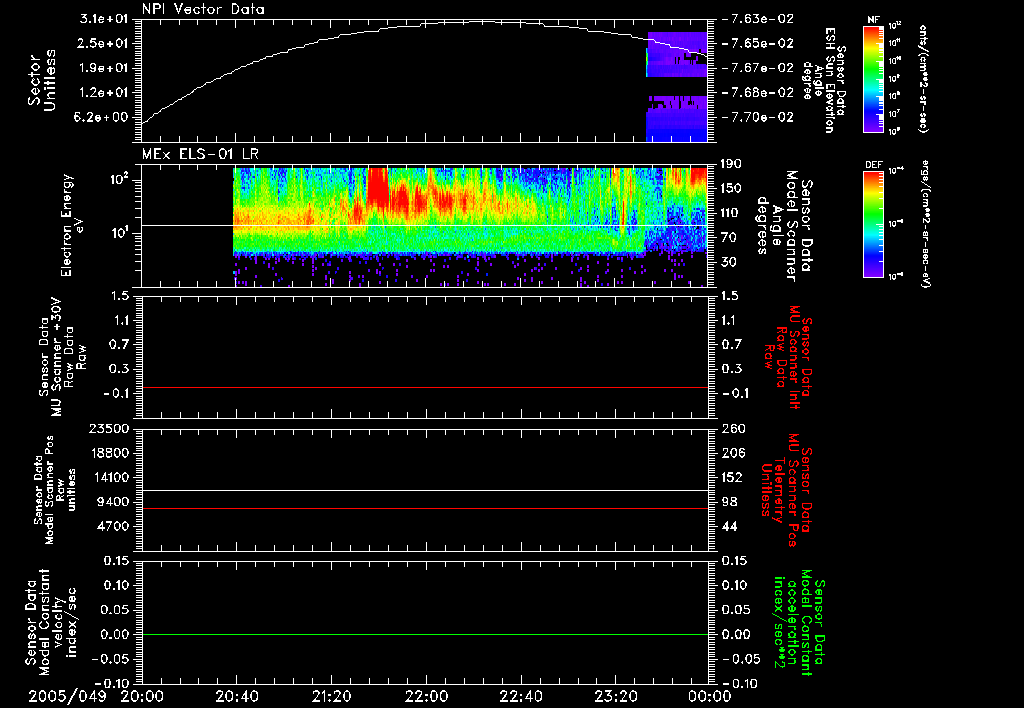This screenshot has width=1024, height=708.
Task: Click the 190 scanner angle tick label
Action: (732, 164)
